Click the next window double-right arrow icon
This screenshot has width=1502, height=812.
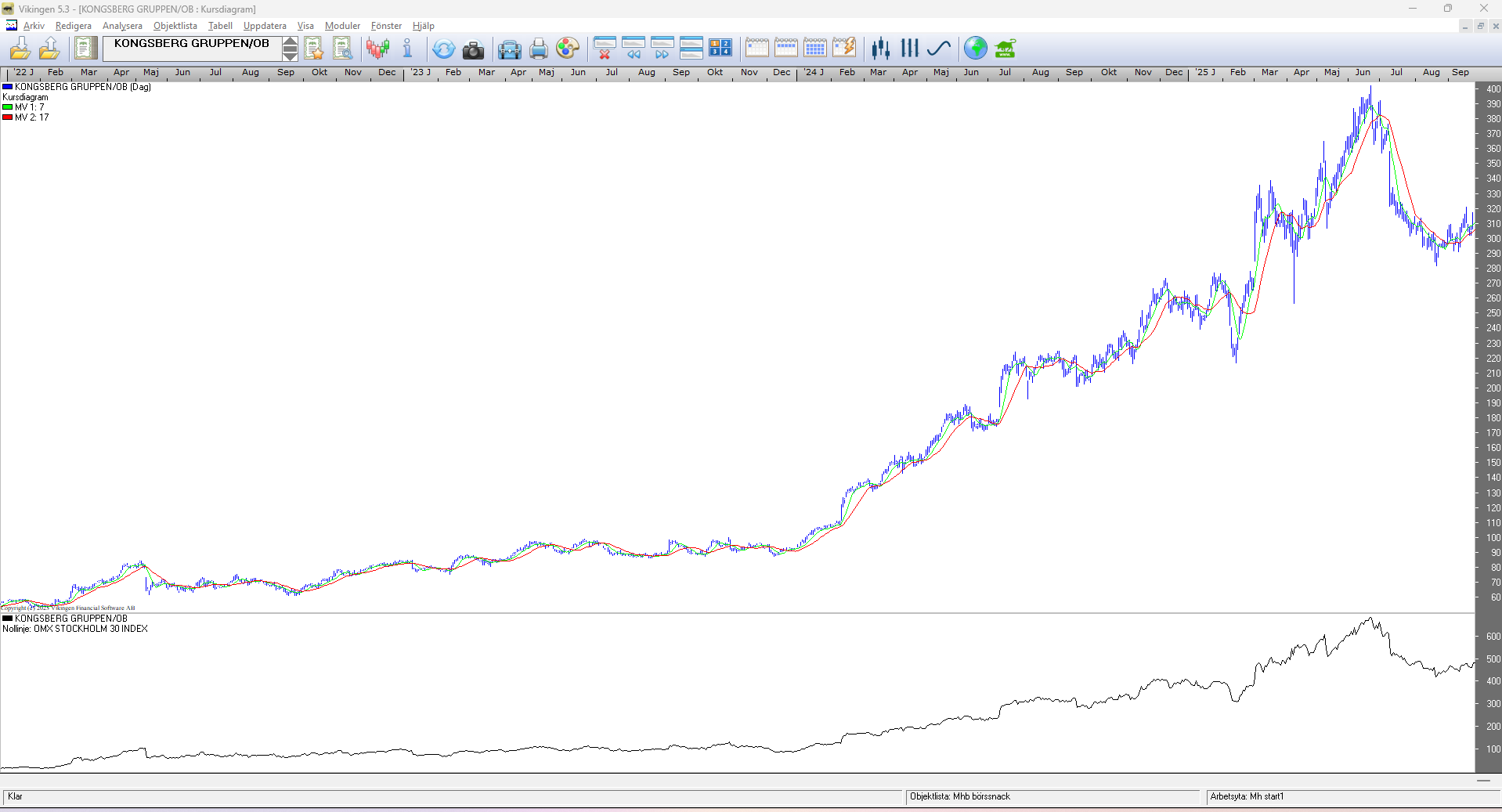pyautogui.click(x=662, y=49)
